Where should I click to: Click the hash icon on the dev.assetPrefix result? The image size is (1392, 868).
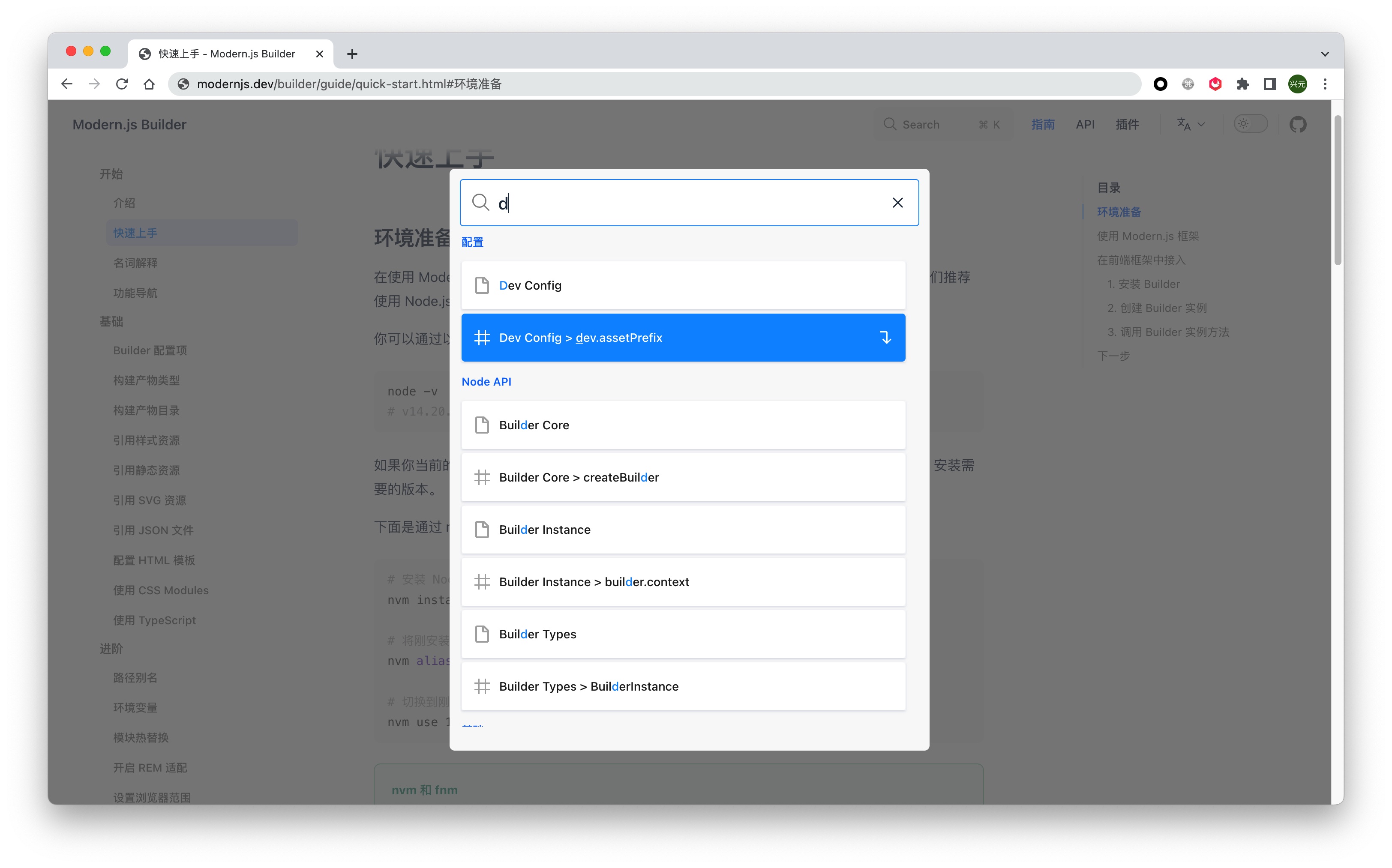tap(482, 338)
